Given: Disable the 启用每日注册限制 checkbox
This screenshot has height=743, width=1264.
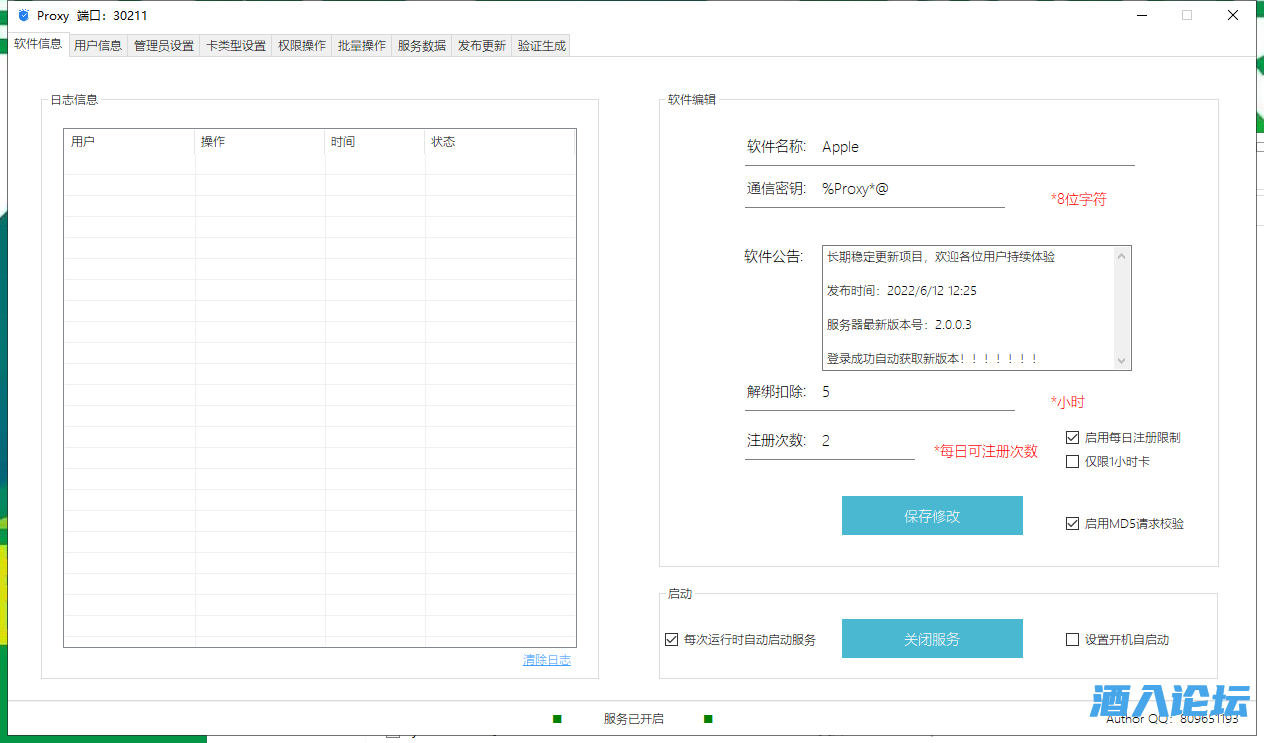Looking at the screenshot, I should [x=1073, y=438].
